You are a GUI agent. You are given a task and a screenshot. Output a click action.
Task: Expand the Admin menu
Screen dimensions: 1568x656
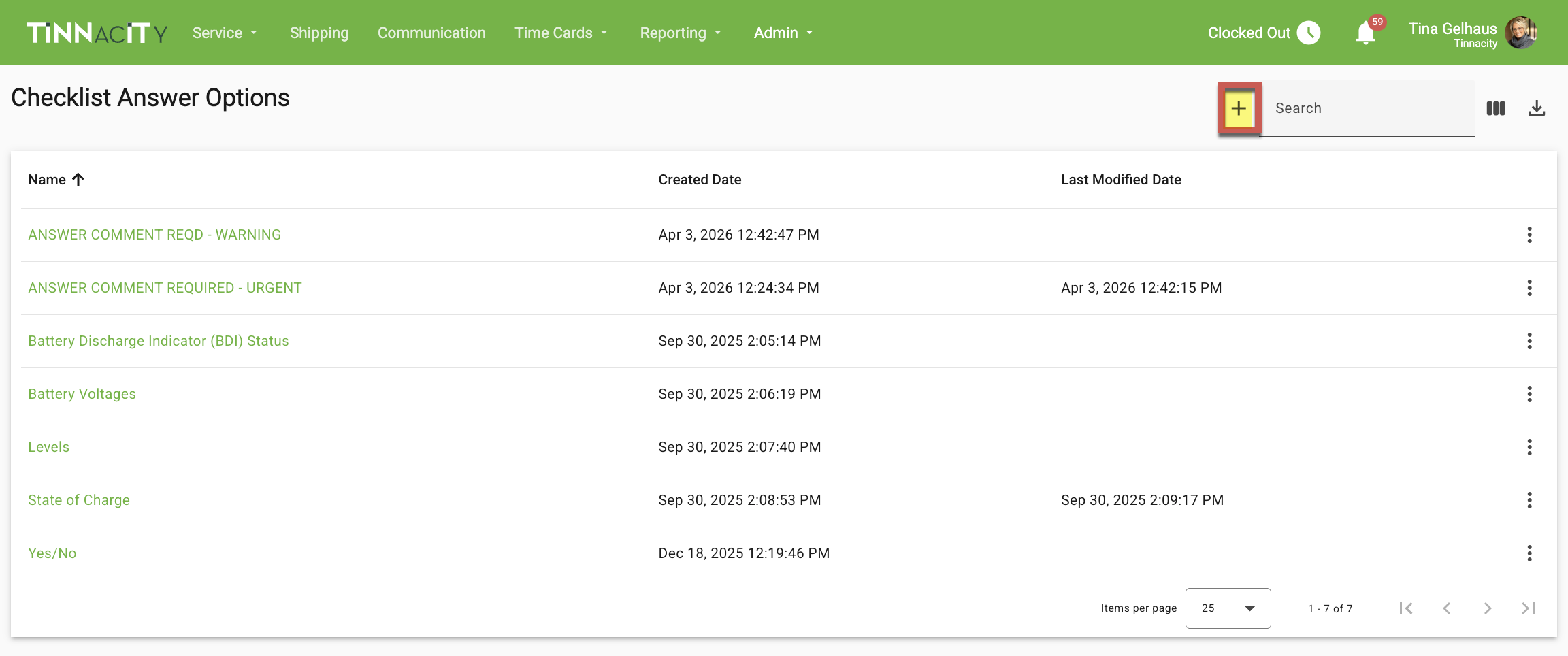[783, 33]
